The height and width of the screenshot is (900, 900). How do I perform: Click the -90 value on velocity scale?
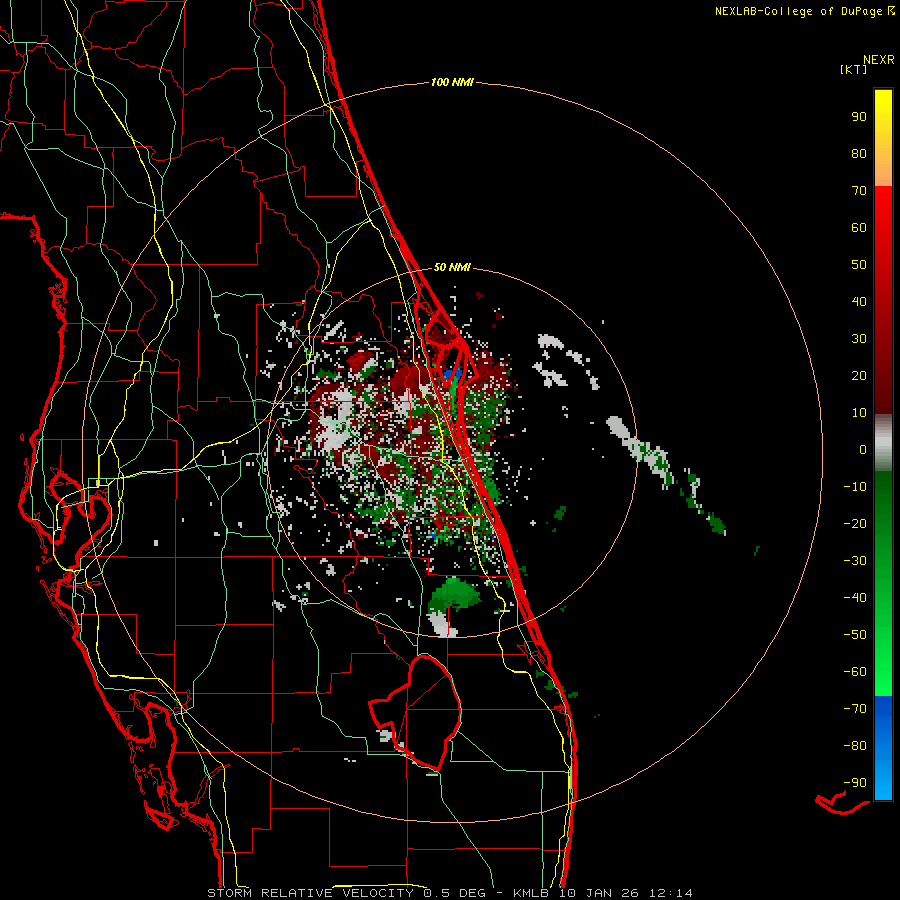click(x=855, y=783)
